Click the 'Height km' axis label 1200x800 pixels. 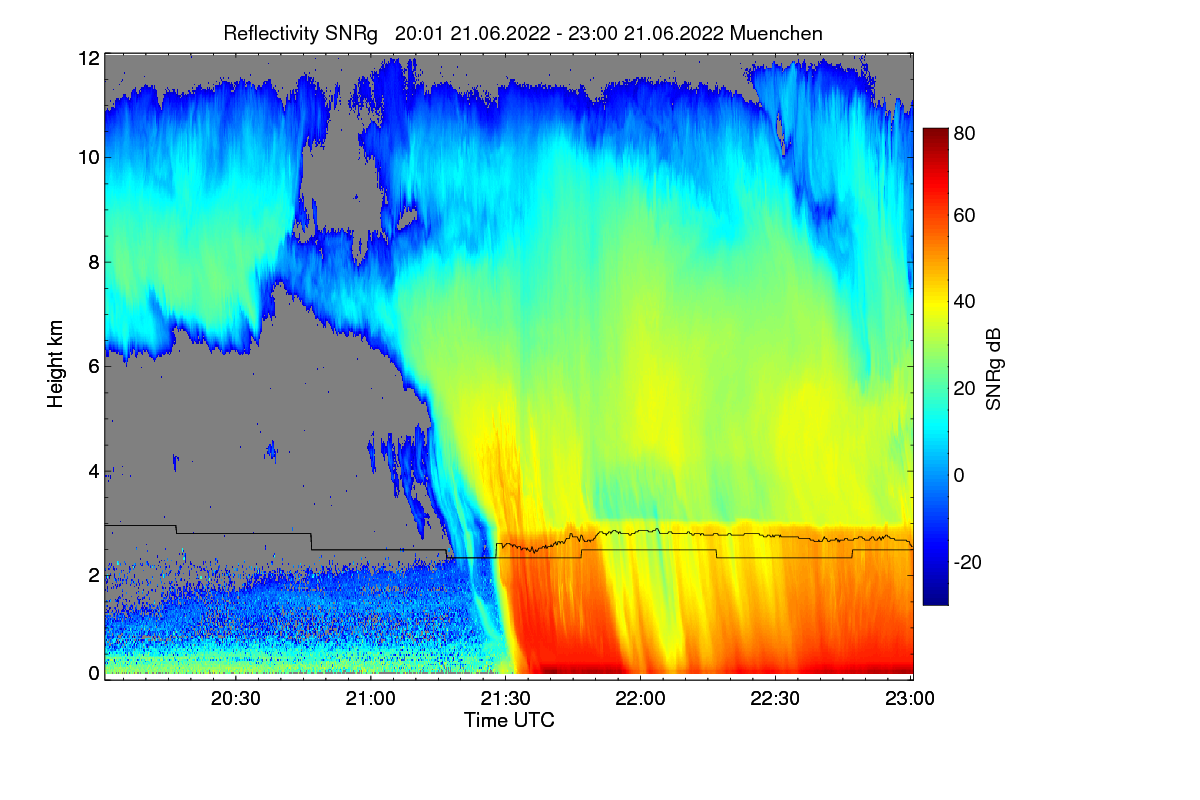coord(56,365)
